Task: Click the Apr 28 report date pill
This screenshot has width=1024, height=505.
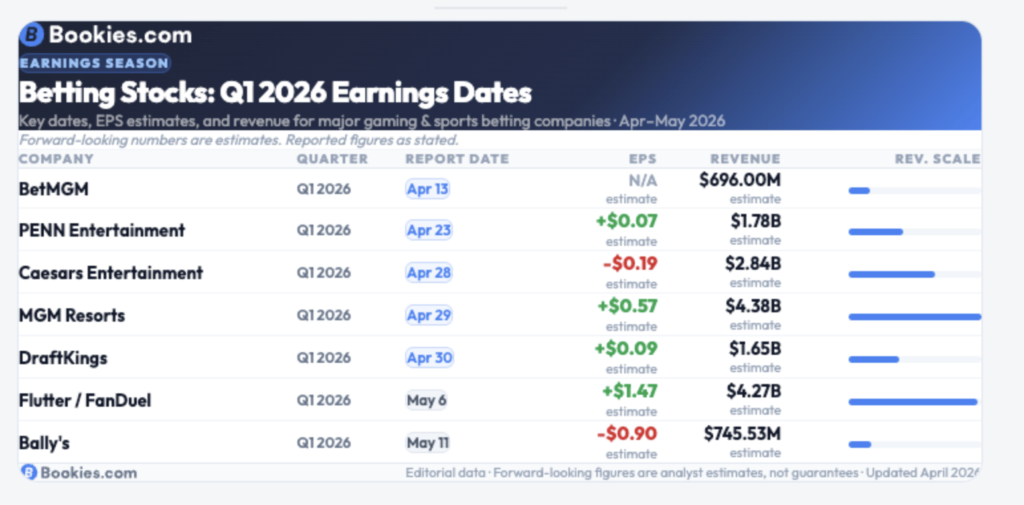Action: [428, 273]
